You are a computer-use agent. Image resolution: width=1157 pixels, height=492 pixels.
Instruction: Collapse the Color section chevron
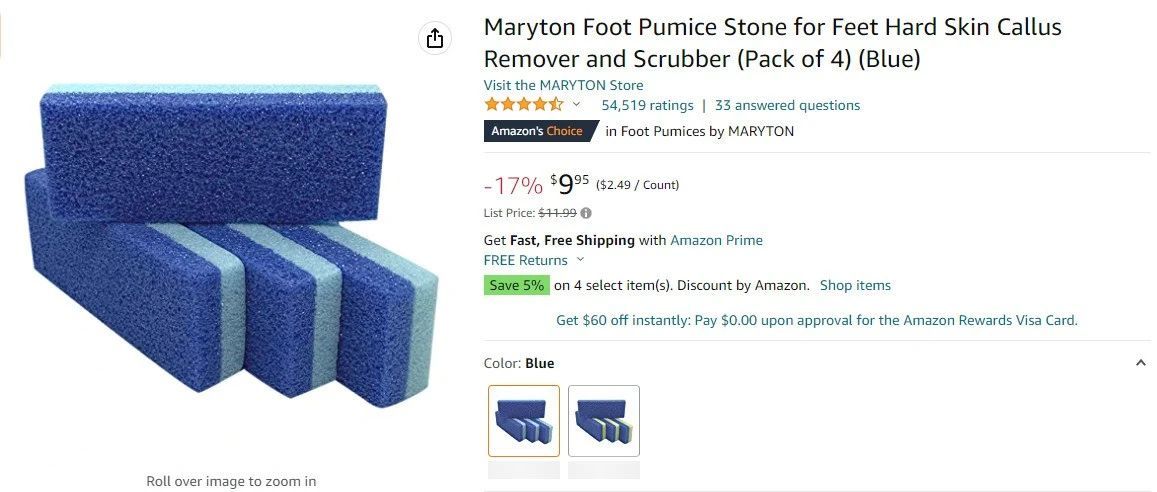(x=1141, y=363)
